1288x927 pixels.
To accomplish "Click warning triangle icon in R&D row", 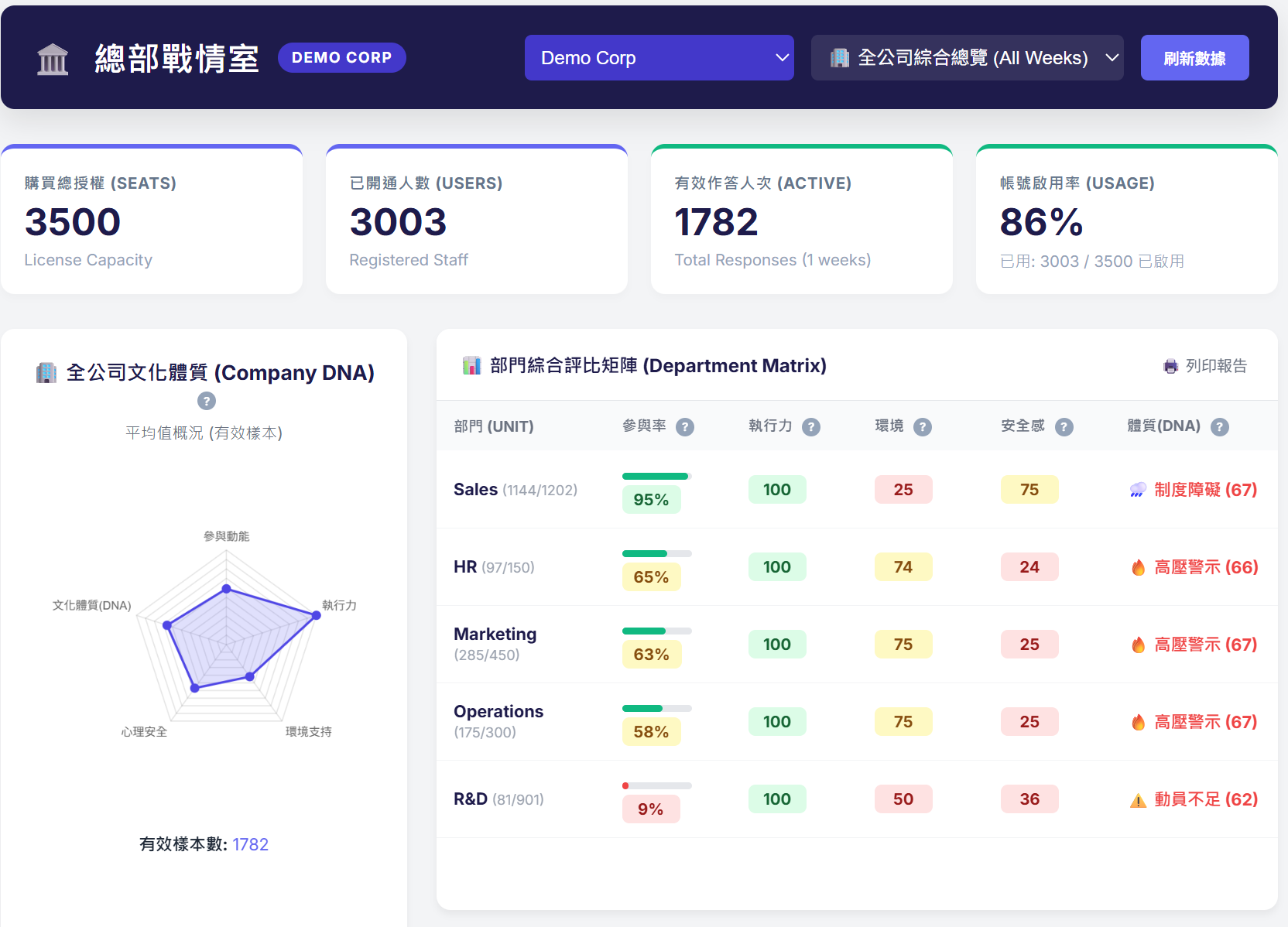I will [1138, 800].
